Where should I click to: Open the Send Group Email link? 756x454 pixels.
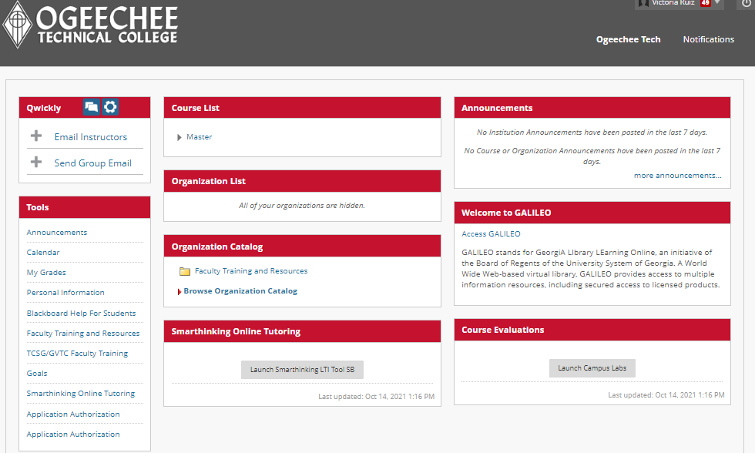click(x=93, y=163)
